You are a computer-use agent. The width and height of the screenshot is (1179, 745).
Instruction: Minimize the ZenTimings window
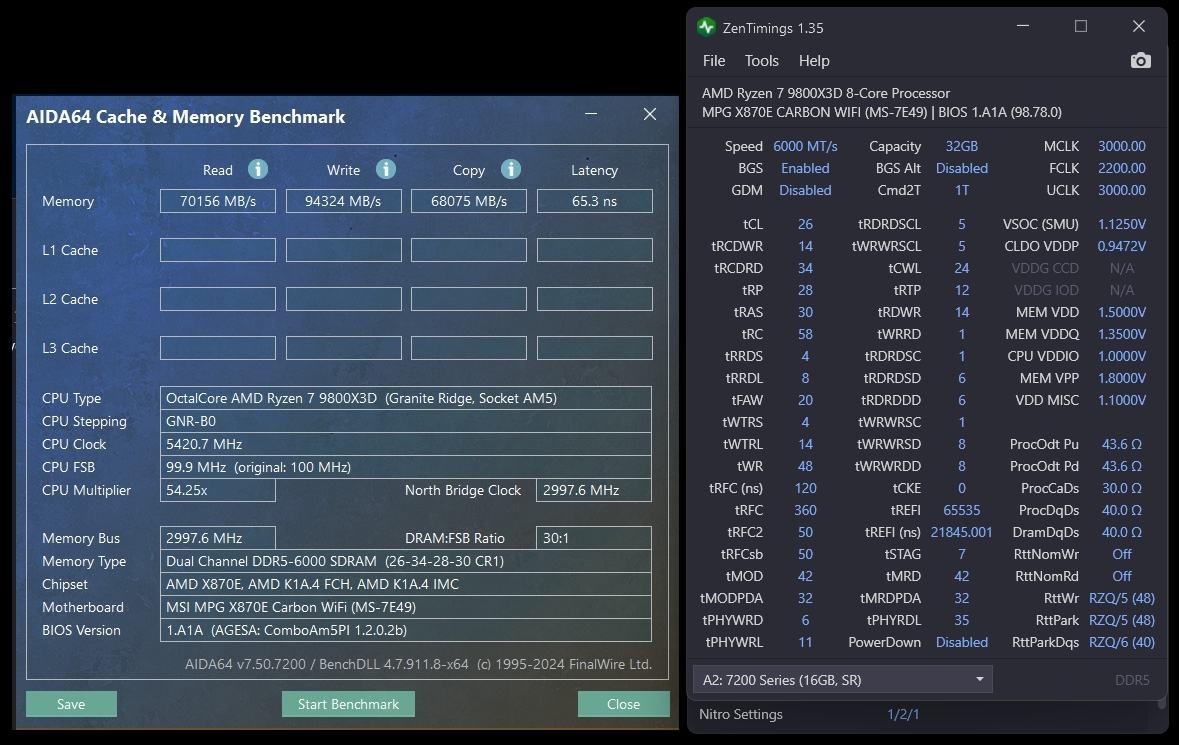(x=1023, y=26)
